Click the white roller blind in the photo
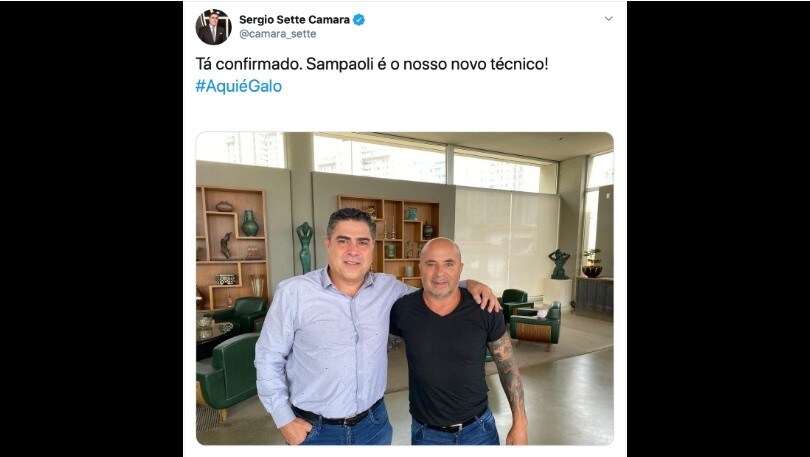This screenshot has width=810, height=457. coord(506,242)
